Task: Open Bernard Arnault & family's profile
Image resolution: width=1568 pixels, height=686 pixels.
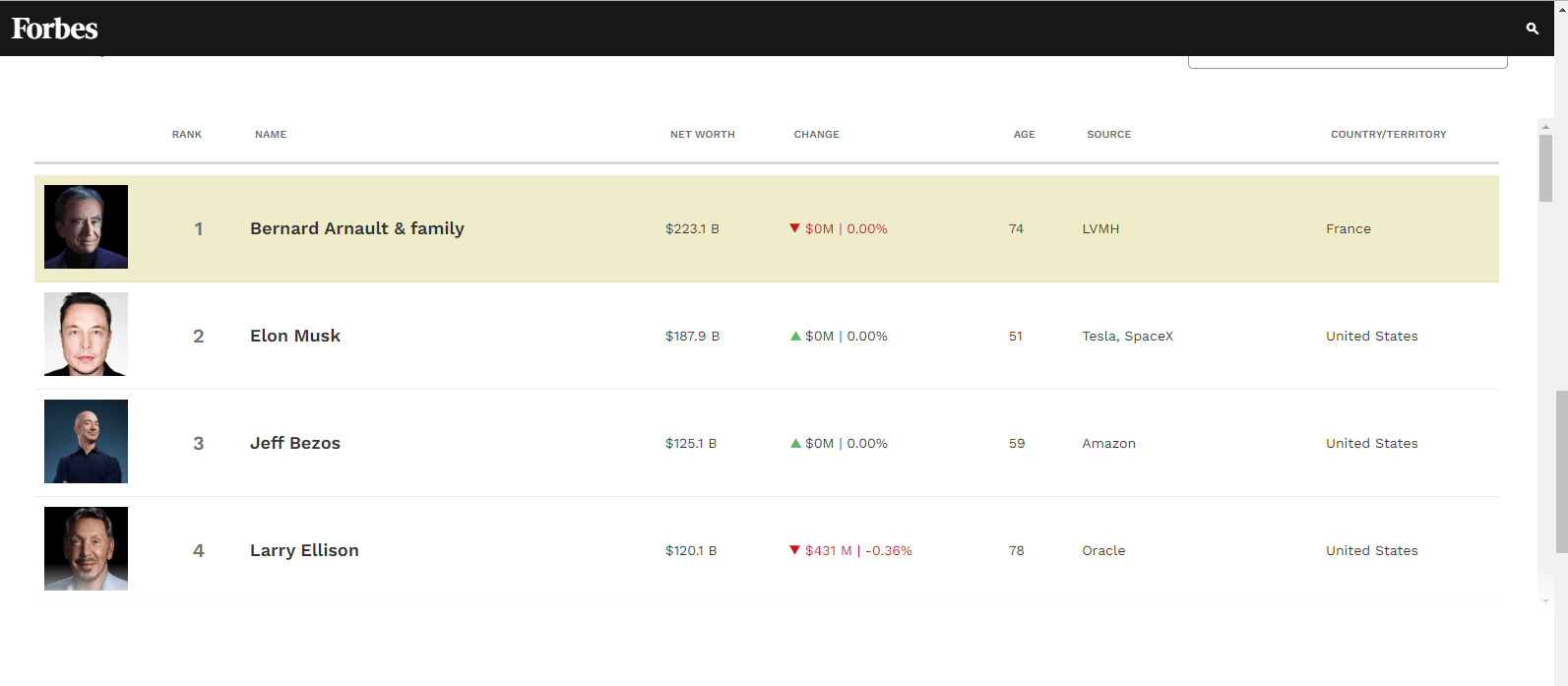Action: [356, 228]
